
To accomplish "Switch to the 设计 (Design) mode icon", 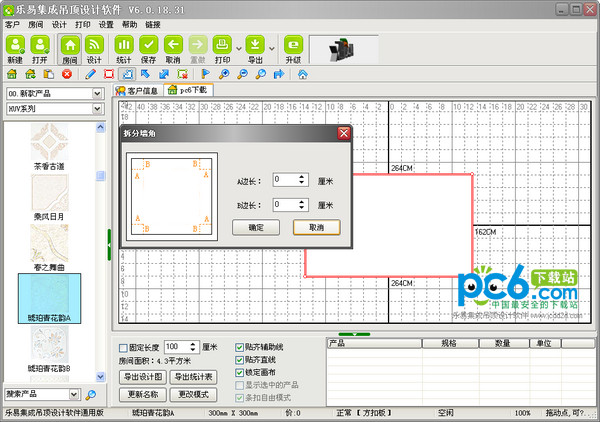I will coord(95,46).
